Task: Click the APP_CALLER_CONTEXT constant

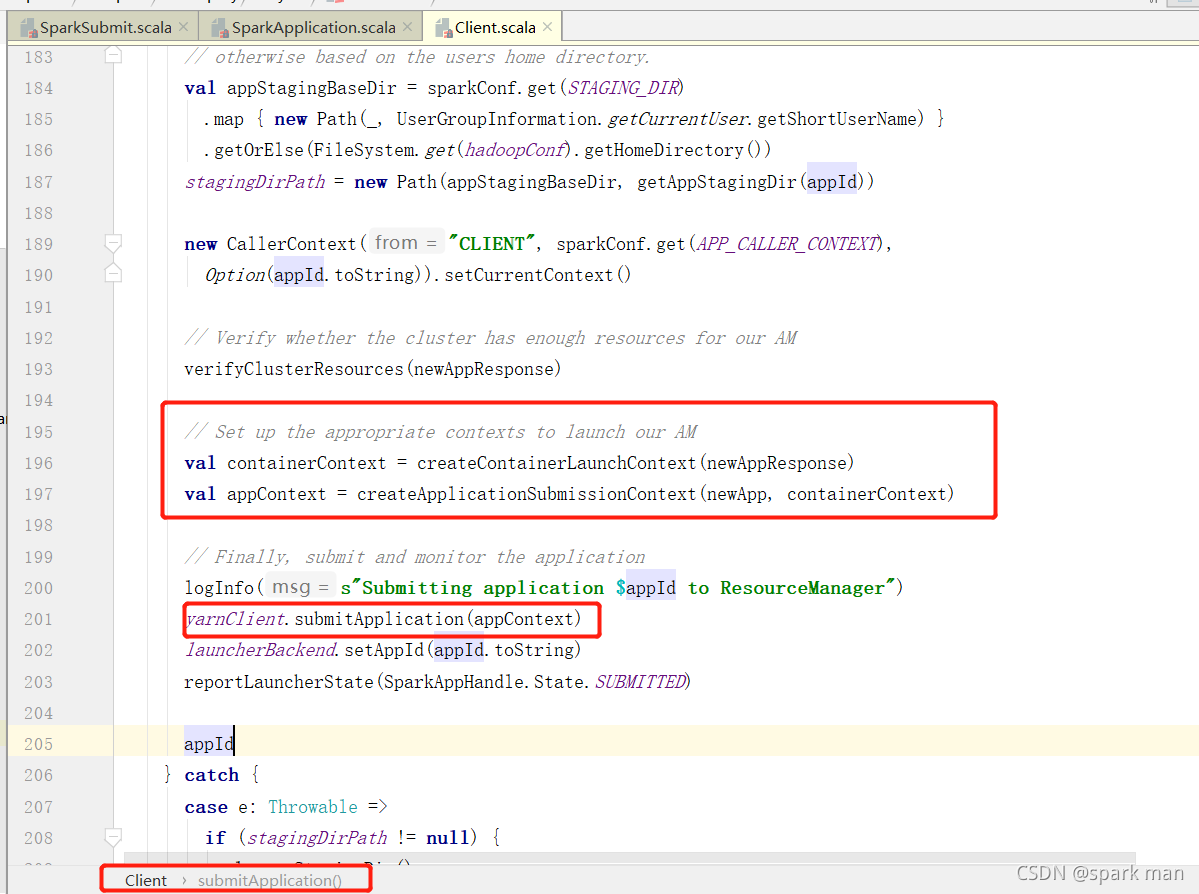Action: (788, 244)
